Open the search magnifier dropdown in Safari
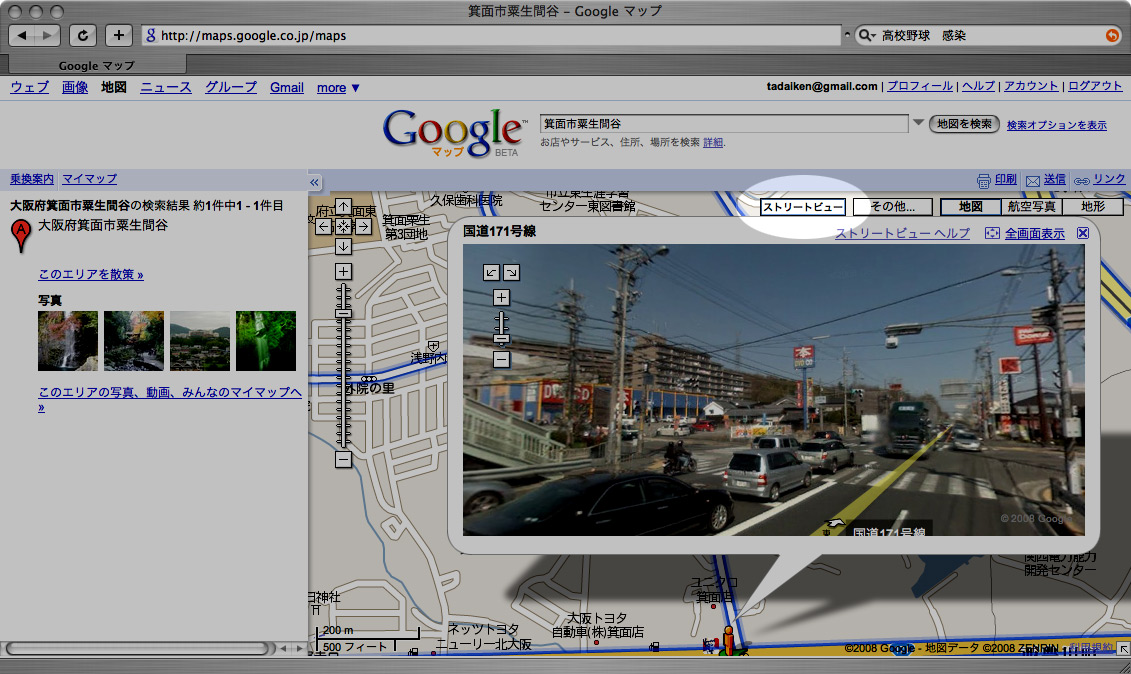Viewport: 1131px width, 674px height. pyautogui.click(x=866, y=35)
